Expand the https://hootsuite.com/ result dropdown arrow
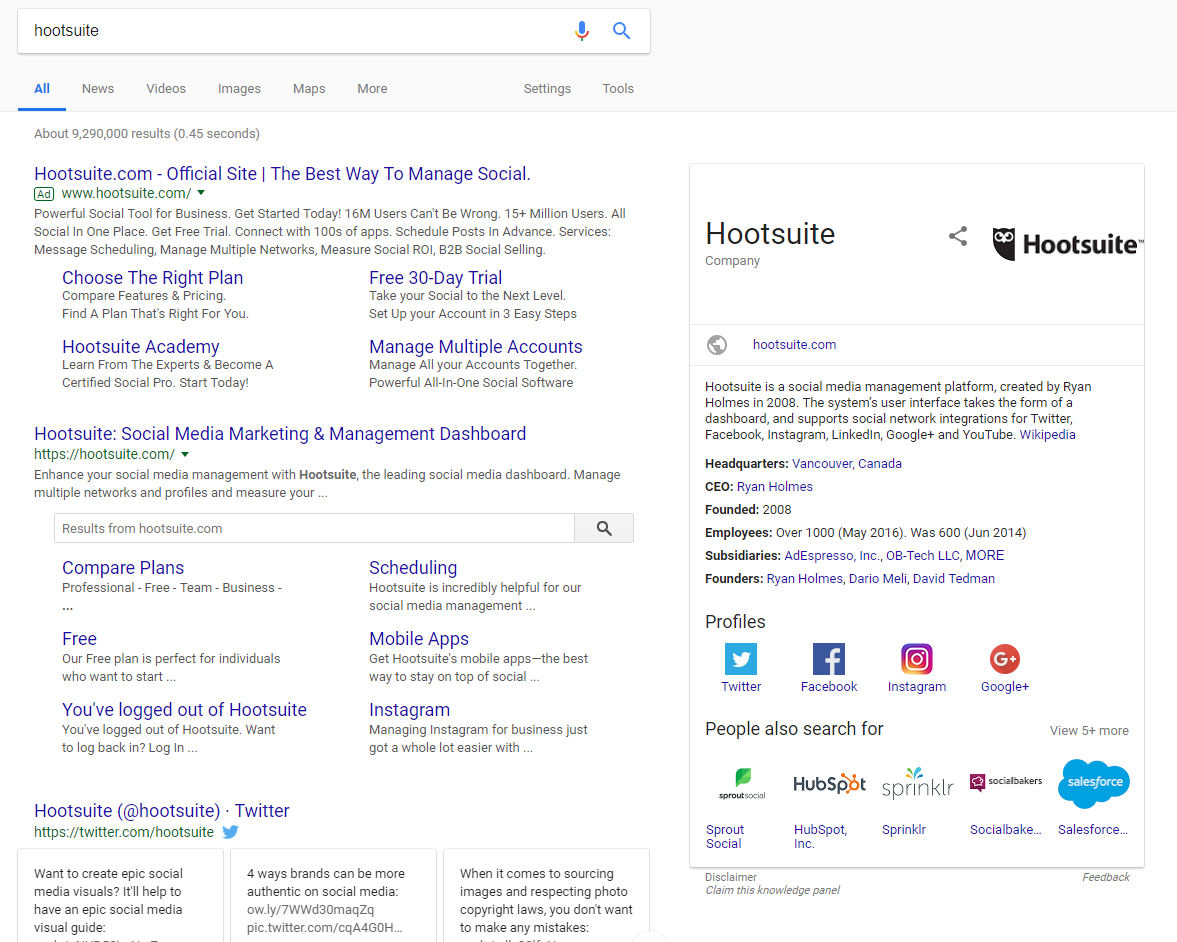 click(185, 454)
